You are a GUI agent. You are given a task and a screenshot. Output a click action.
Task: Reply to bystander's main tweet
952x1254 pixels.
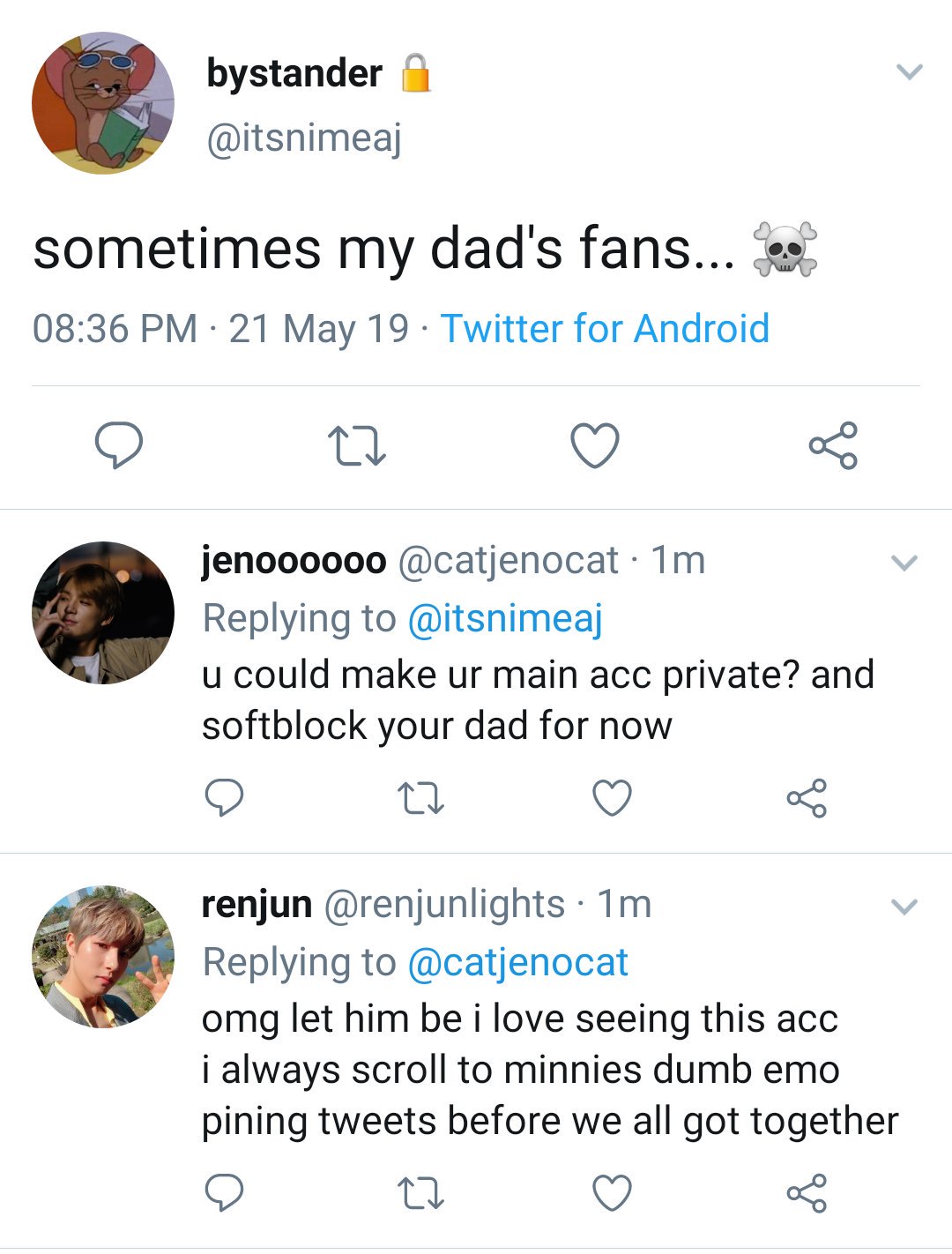click(x=119, y=444)
